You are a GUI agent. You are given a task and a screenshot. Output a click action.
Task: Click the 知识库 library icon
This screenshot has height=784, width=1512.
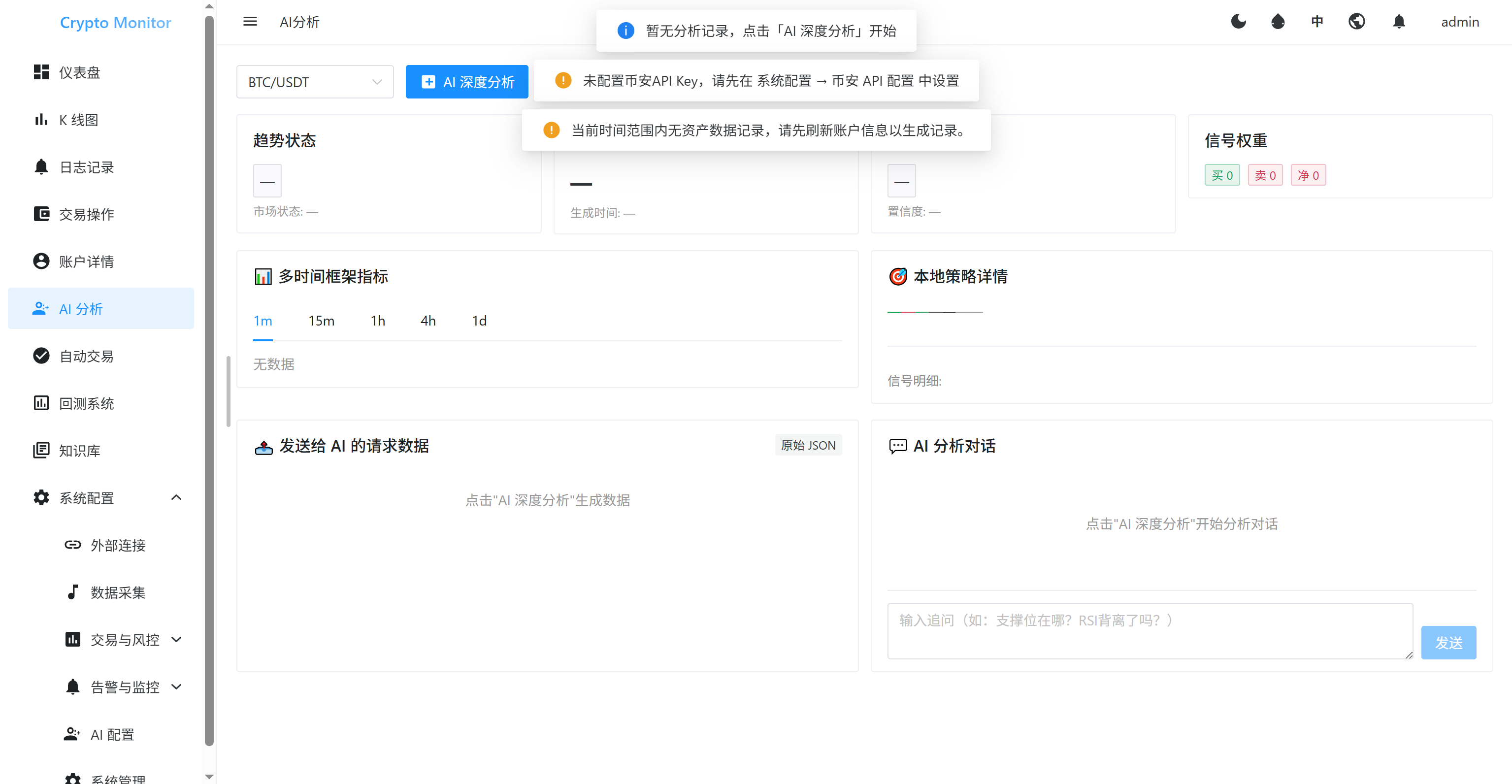[41, 450]
